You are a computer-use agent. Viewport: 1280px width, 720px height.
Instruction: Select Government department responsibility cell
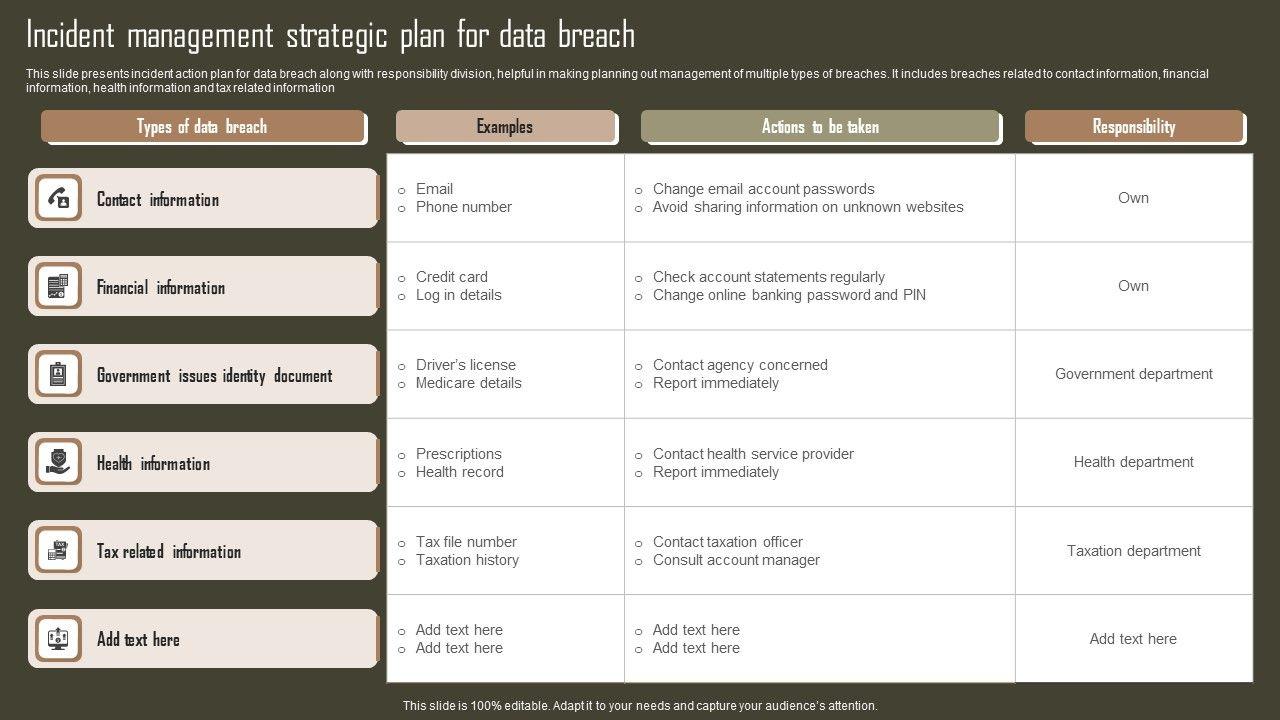1133,374
